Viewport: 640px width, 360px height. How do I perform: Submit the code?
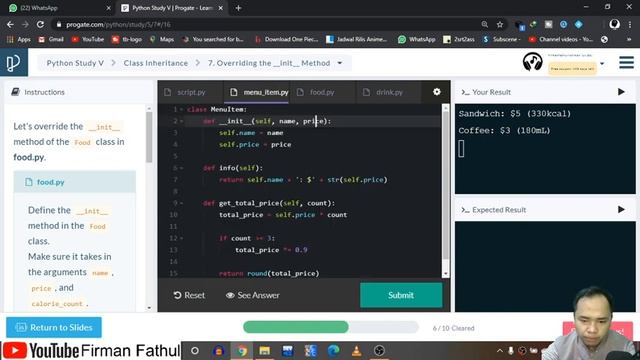pyautogui.click(x=401, y=295)
